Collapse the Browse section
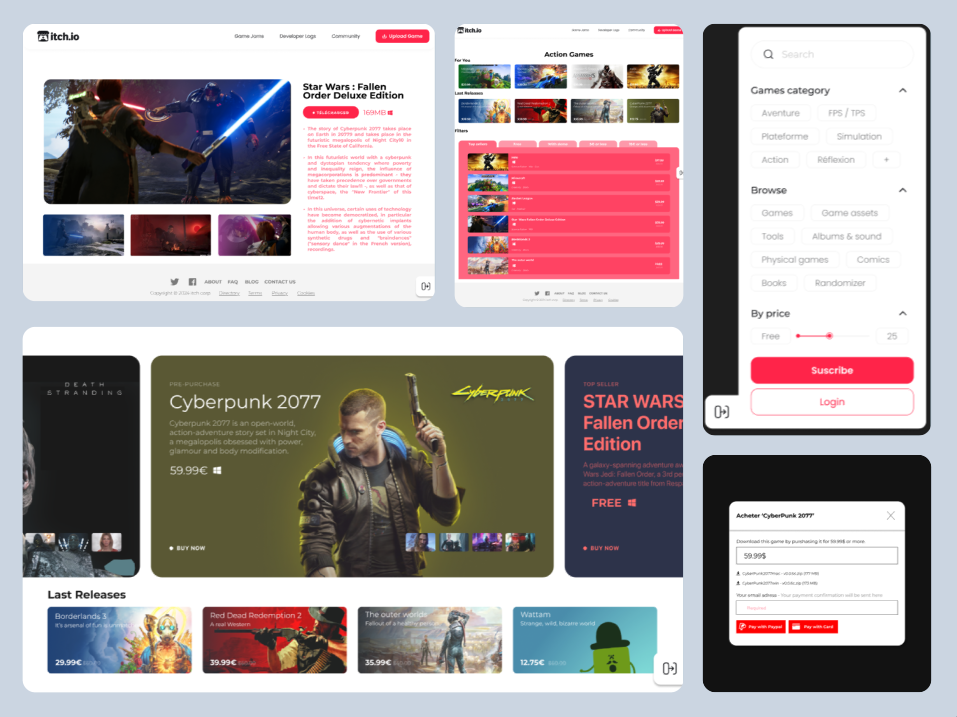 [903, 190]
